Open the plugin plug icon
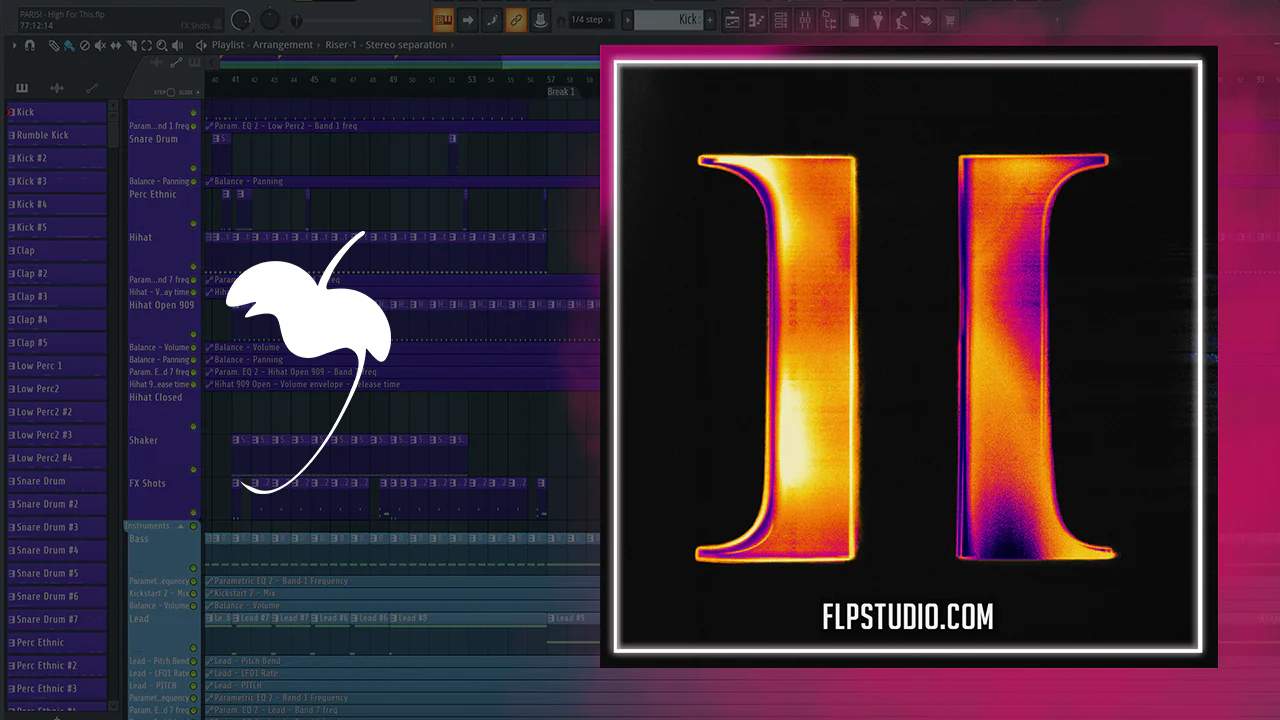The height and width of the screenshot is (720, 1280). (877, 19)
